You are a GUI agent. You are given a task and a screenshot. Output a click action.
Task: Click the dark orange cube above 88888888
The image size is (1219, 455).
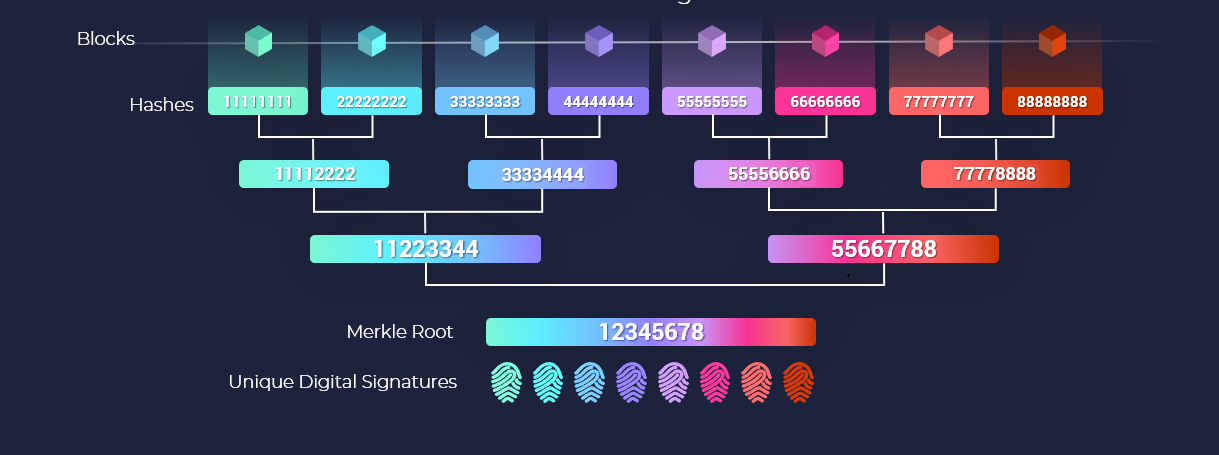(1052, 41)
